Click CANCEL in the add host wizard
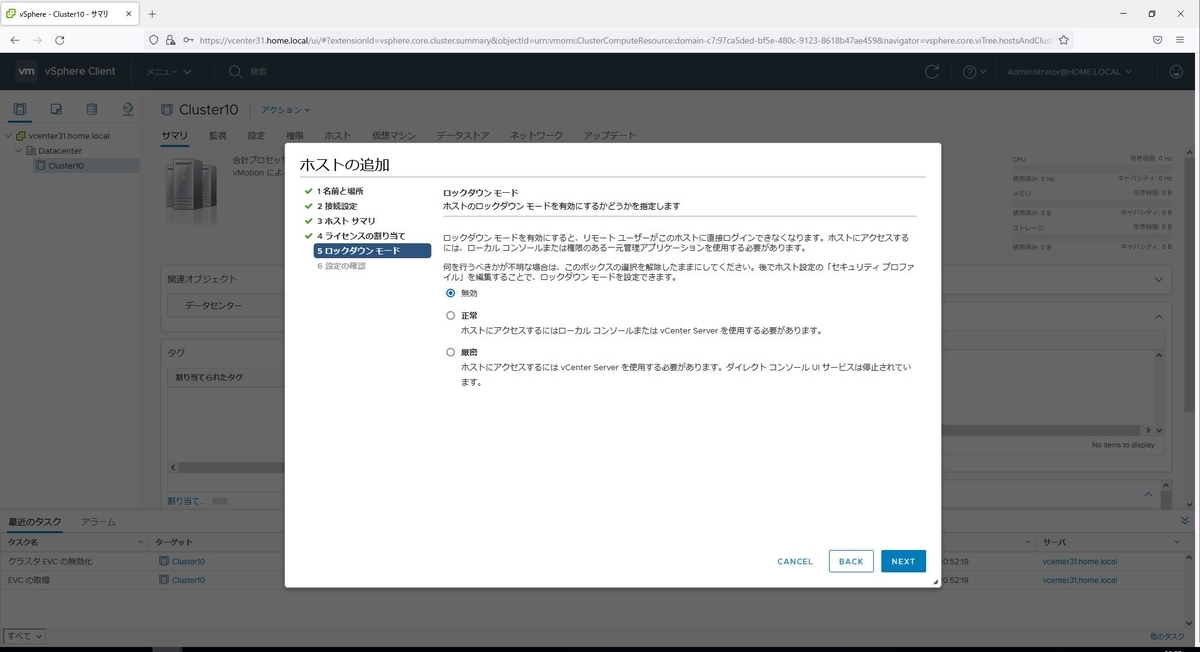Viewport: 1200px width, 652px height. [x=795, y=561]
